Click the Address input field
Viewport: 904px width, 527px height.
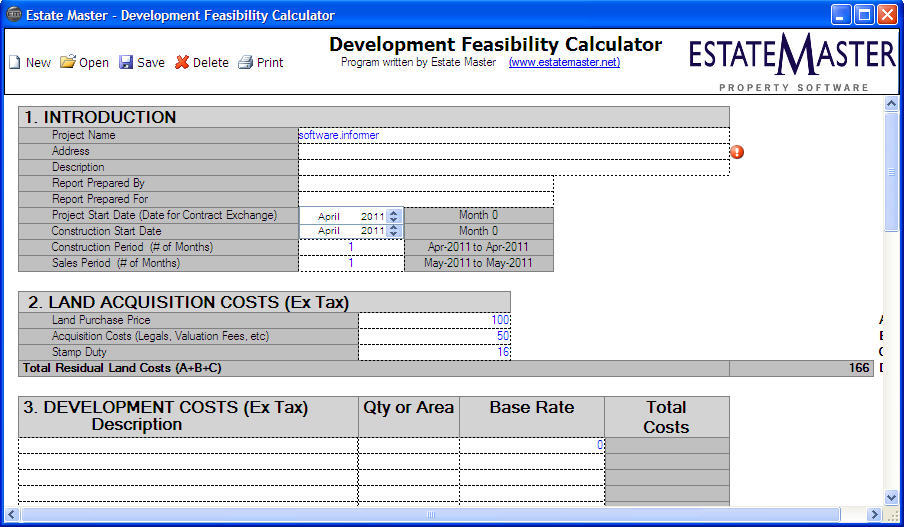(x=514, y=152)
